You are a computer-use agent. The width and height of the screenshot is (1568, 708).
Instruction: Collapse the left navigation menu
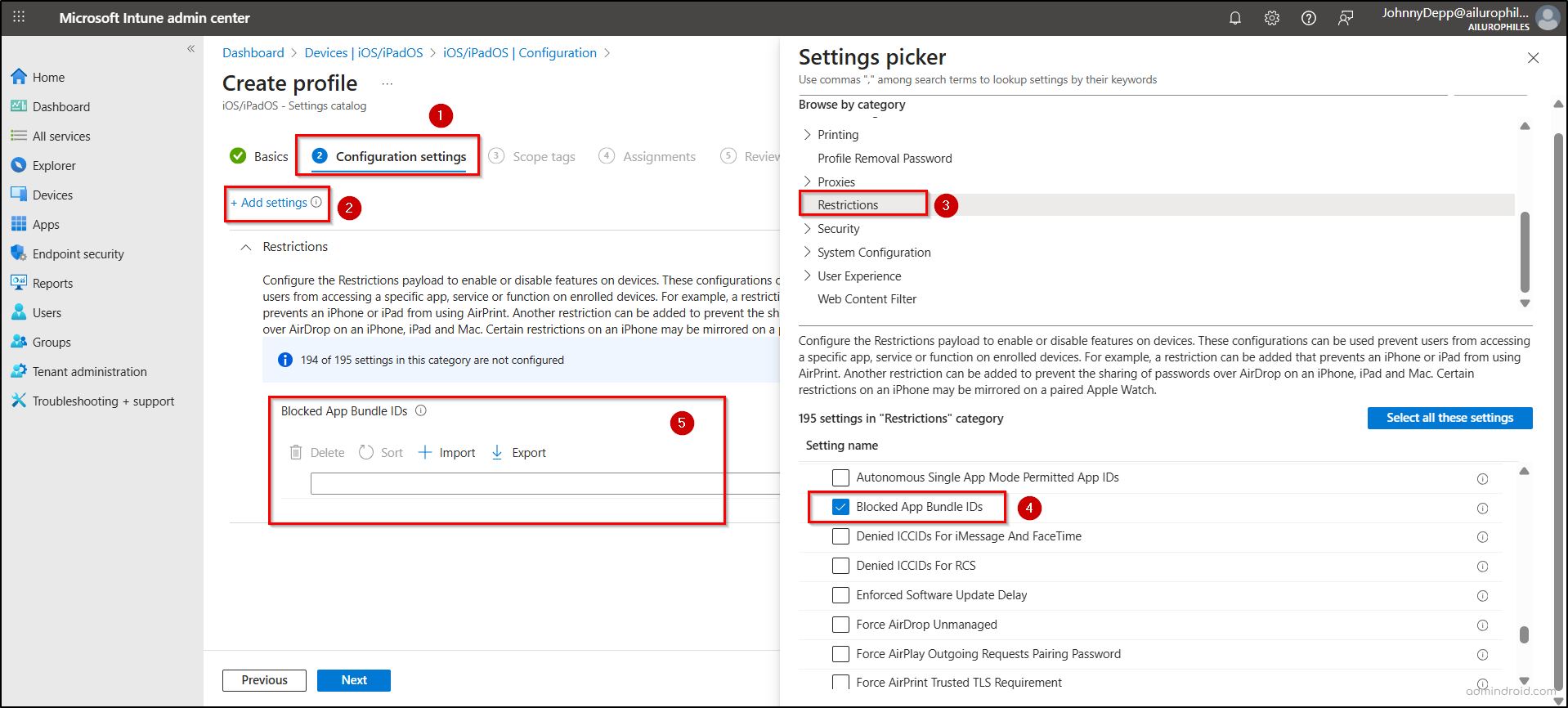(190, 49)
